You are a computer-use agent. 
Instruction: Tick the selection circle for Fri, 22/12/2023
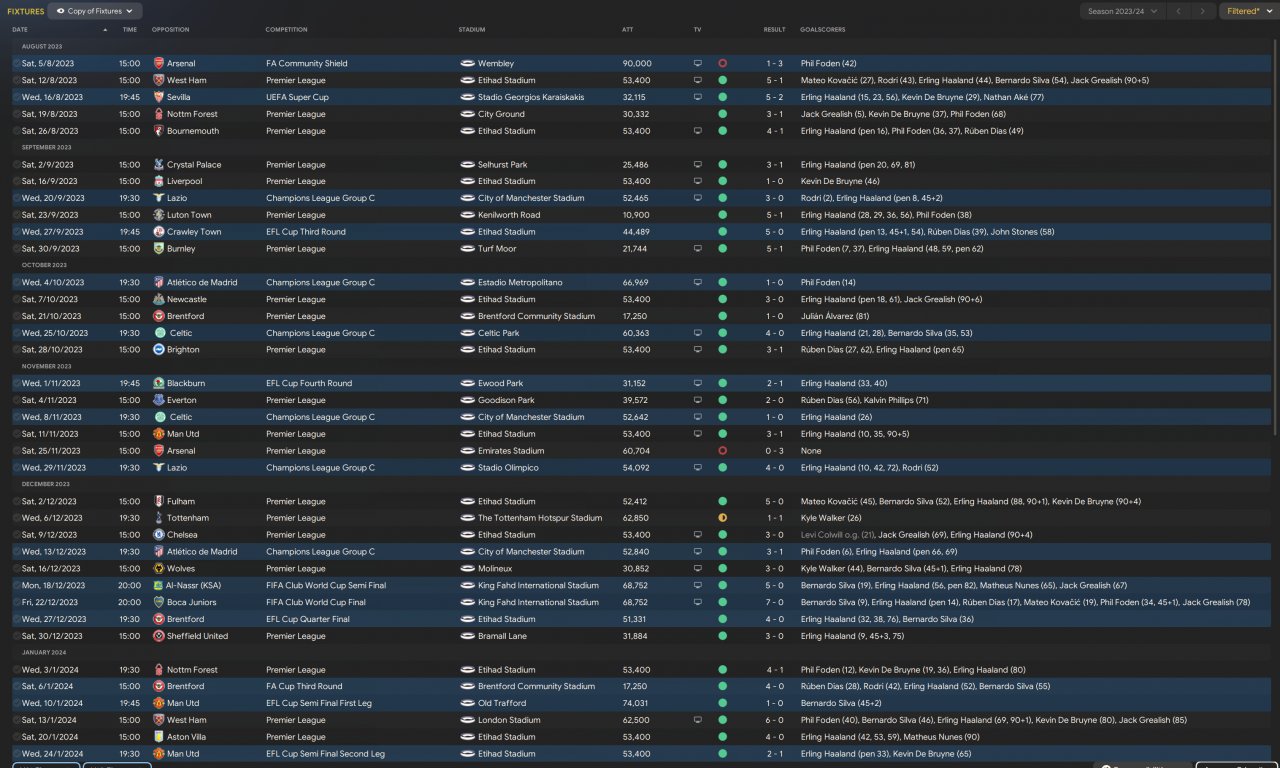pyautogui.click(x=16, y=602)
